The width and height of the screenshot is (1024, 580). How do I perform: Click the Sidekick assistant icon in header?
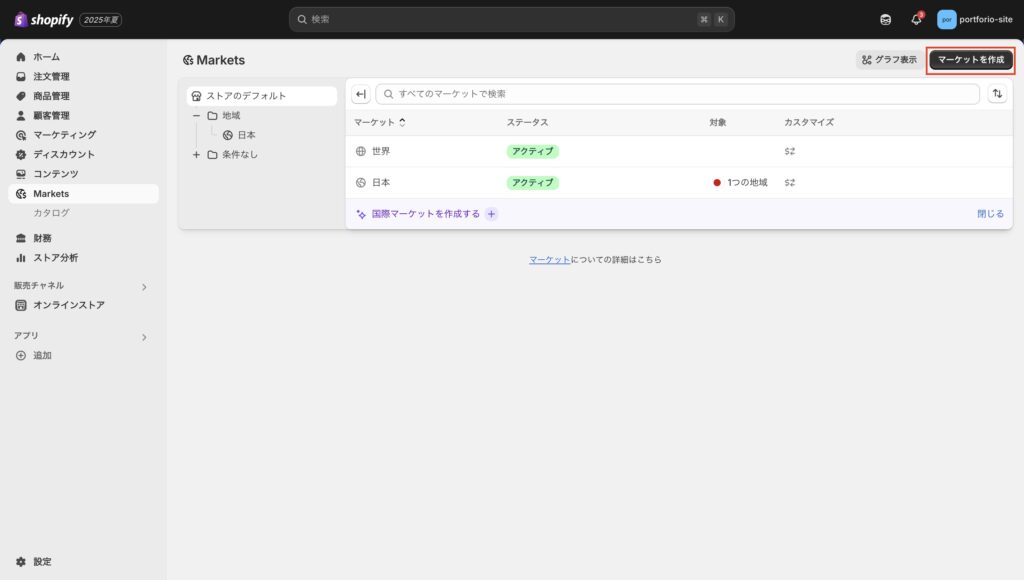click(x=885, y=19)
